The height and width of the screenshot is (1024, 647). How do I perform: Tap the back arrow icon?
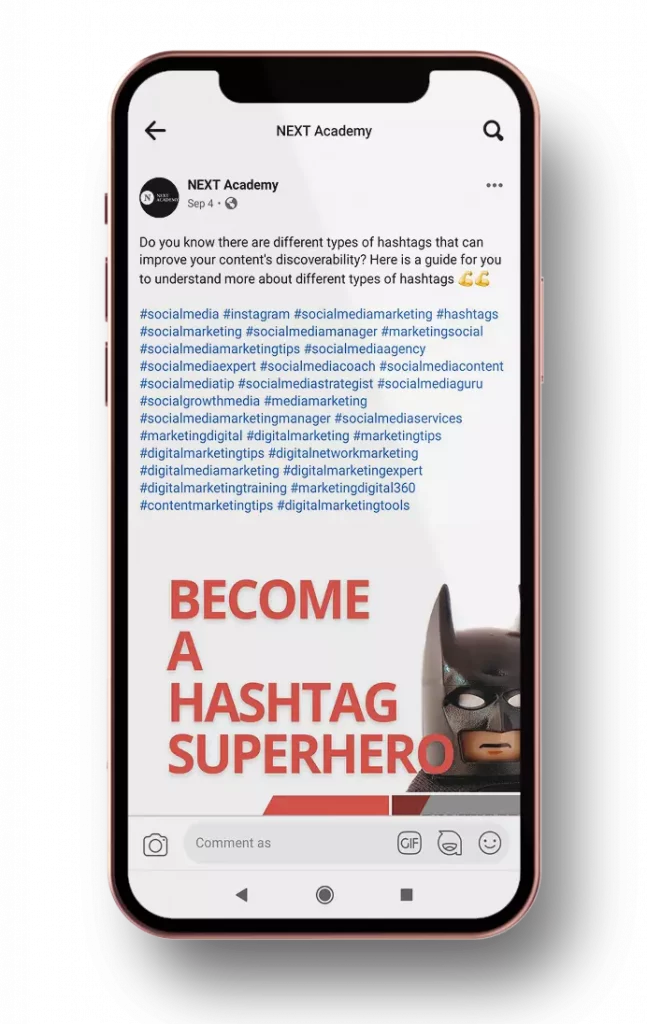(155, 131)
